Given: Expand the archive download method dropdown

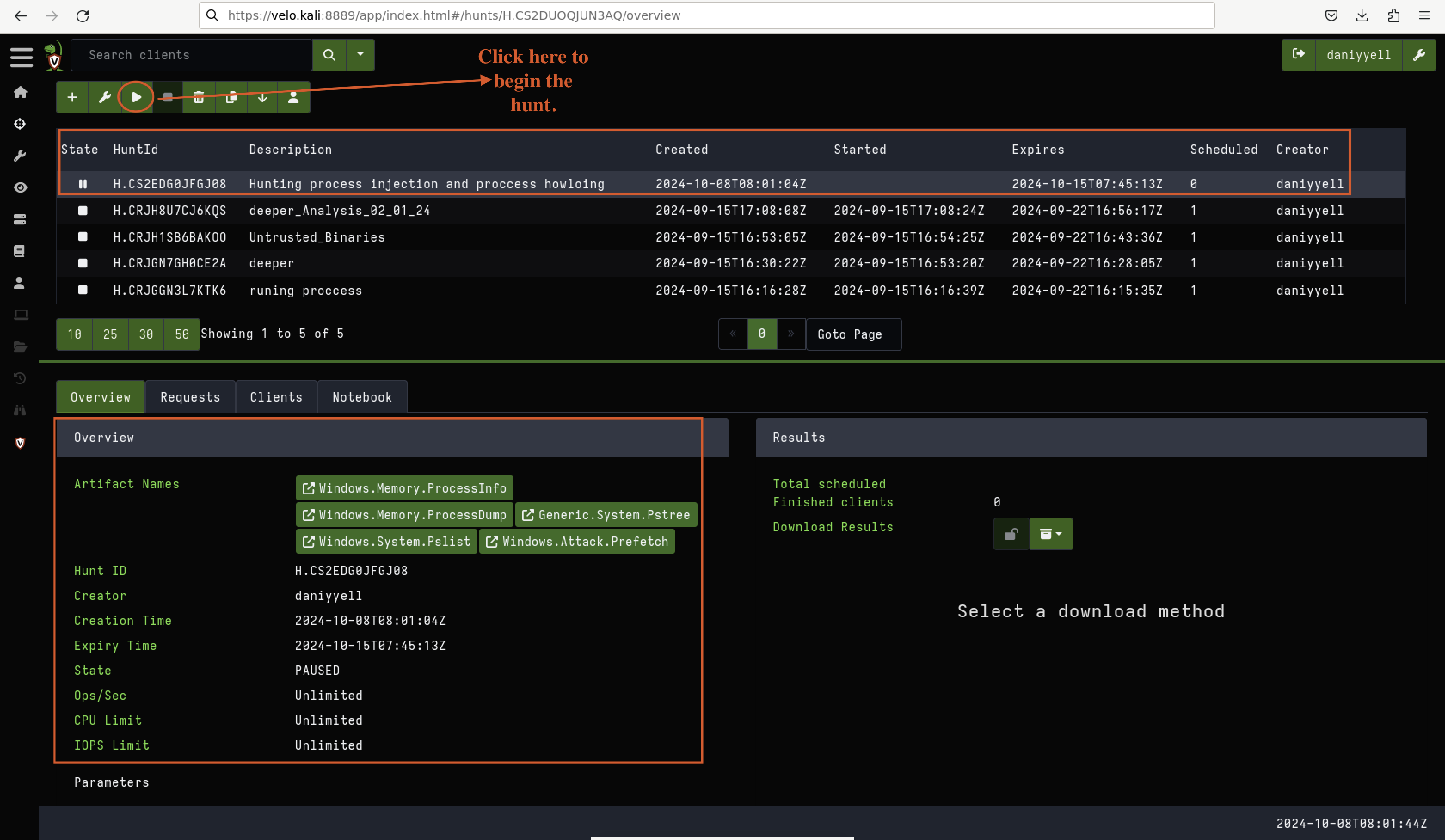Looking at the screenshot, I should (1051, 534).
